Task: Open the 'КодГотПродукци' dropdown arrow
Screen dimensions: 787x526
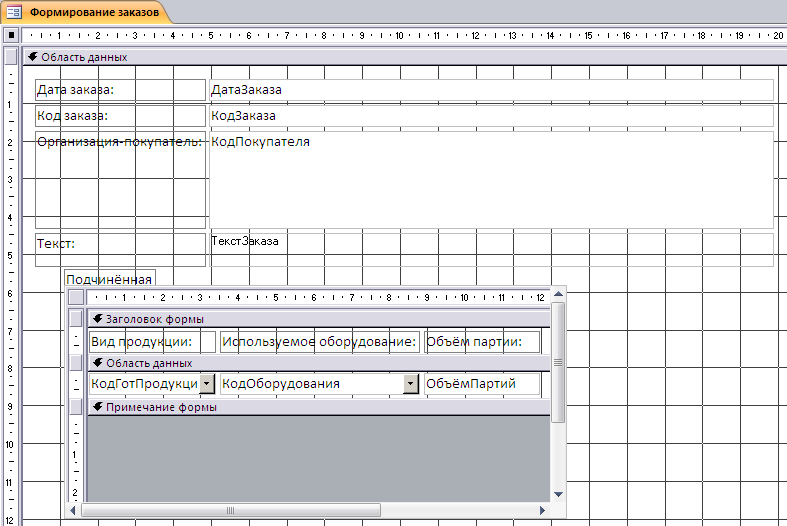Action: [207, 384]
